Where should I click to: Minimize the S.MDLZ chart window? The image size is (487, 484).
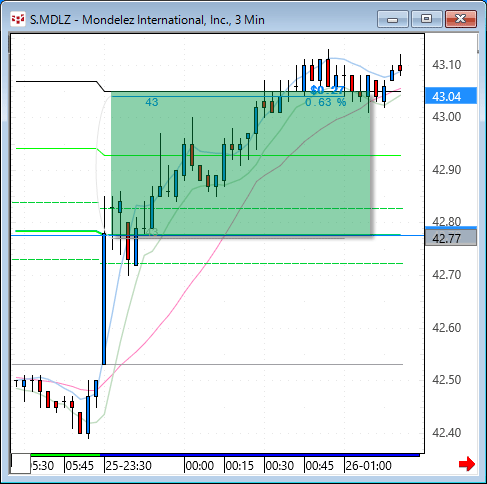click(x=393, y=19)
